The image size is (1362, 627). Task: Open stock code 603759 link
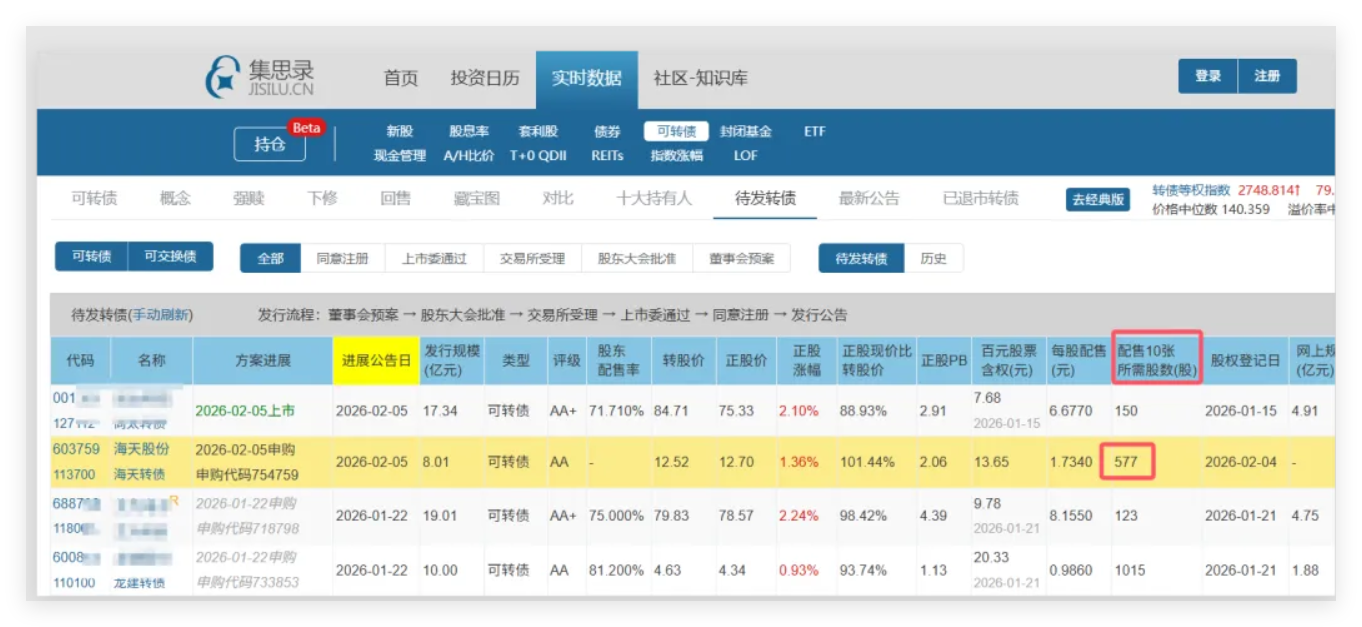click(x=76, y=449)
